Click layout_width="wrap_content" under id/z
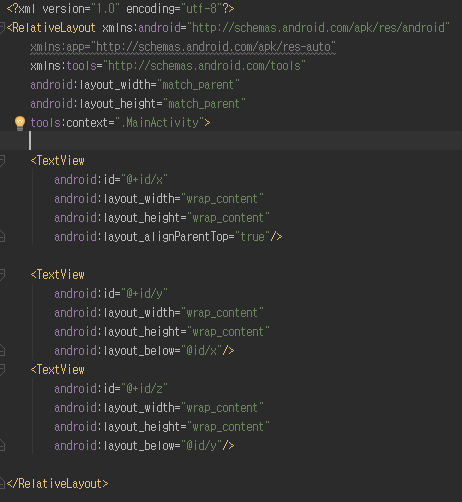The width and height of the screenshot is (462, 502). coord(159,408)
